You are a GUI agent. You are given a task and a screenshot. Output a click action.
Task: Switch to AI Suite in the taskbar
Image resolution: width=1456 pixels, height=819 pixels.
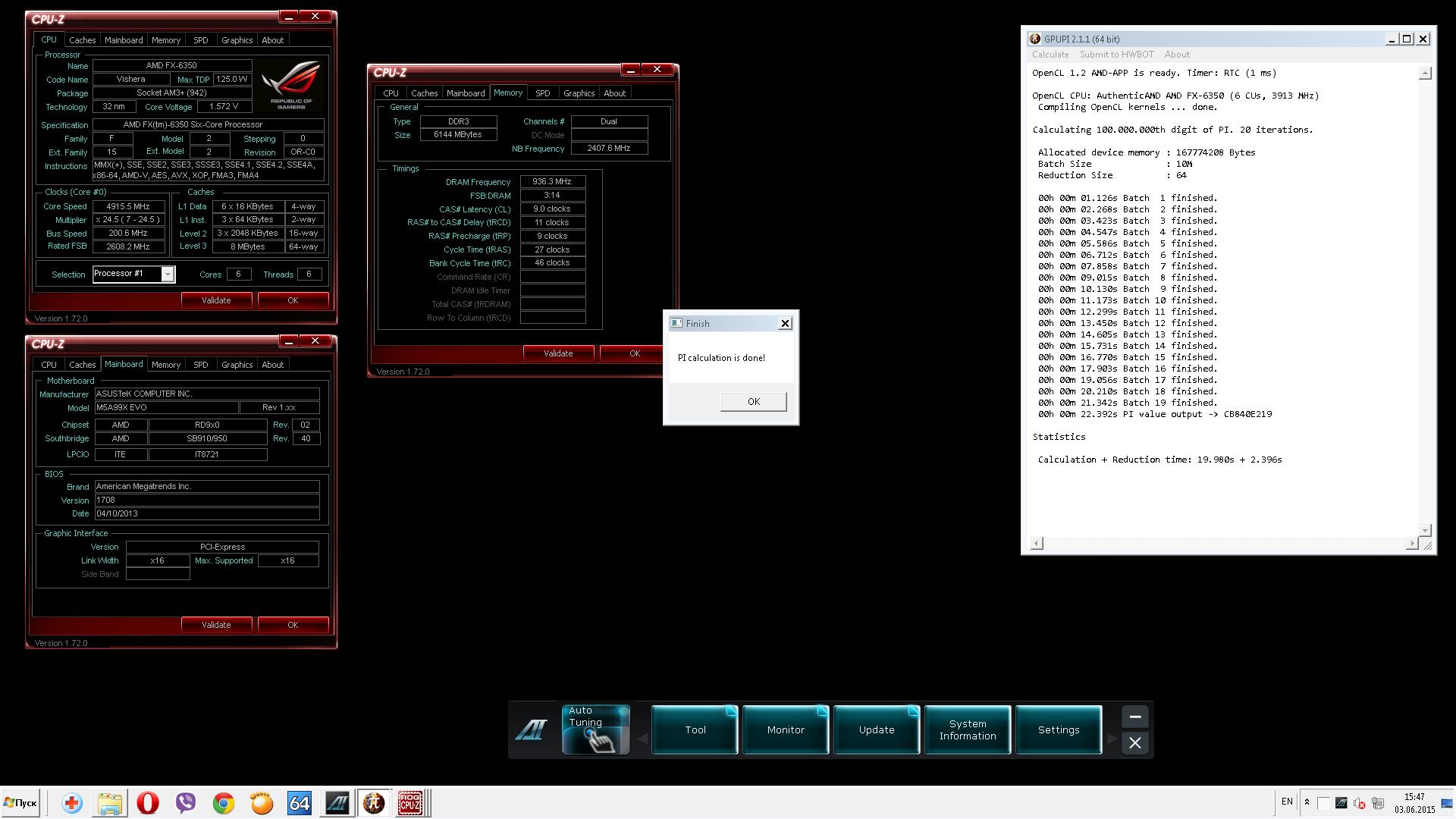pos(337,803)
